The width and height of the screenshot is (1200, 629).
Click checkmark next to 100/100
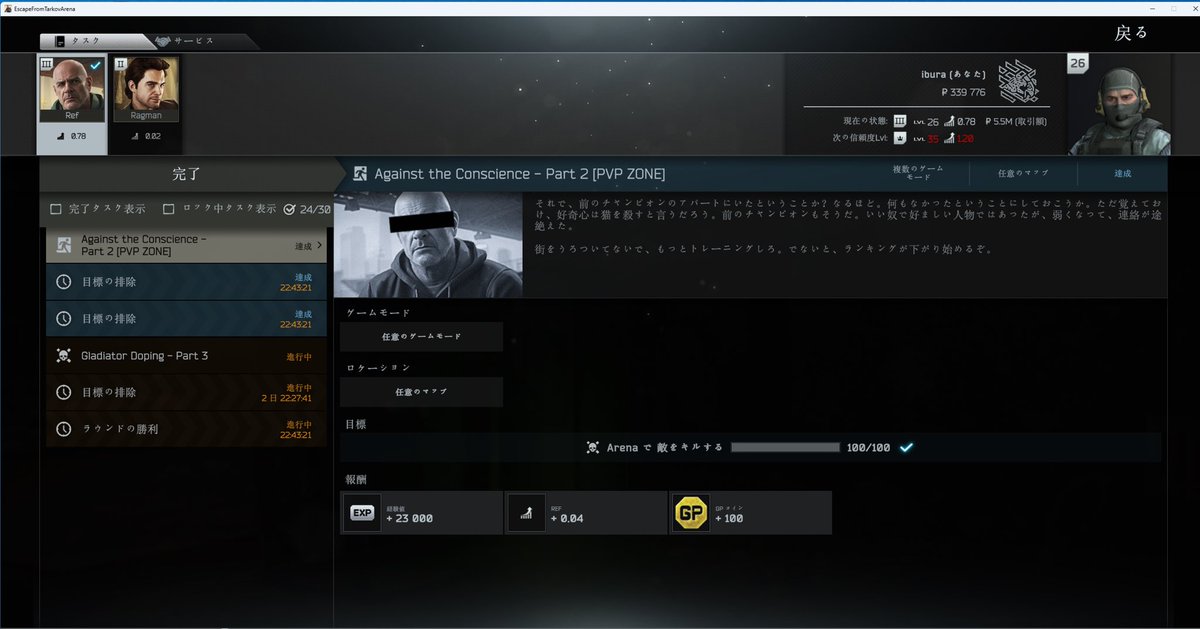pos(906,448)
